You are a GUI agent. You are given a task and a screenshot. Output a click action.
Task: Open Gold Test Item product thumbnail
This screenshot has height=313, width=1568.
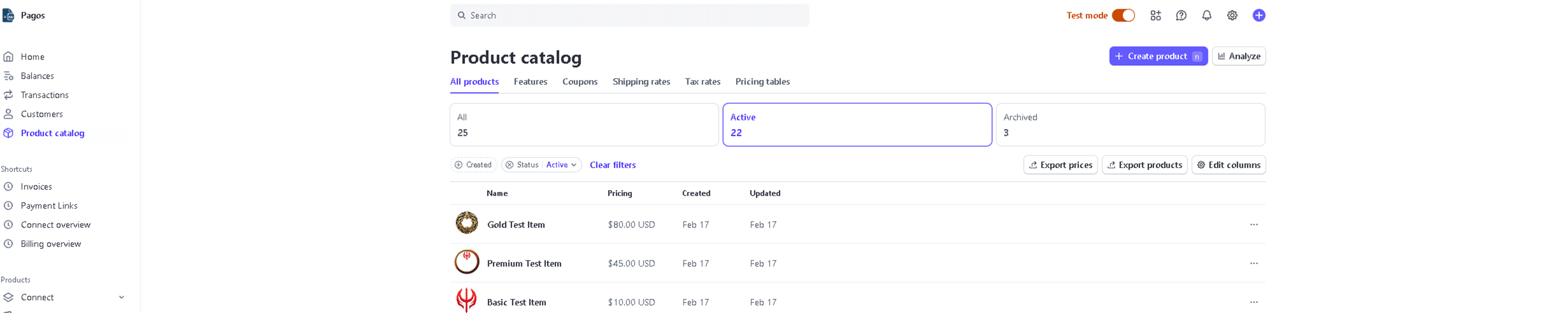click(466, 224)
